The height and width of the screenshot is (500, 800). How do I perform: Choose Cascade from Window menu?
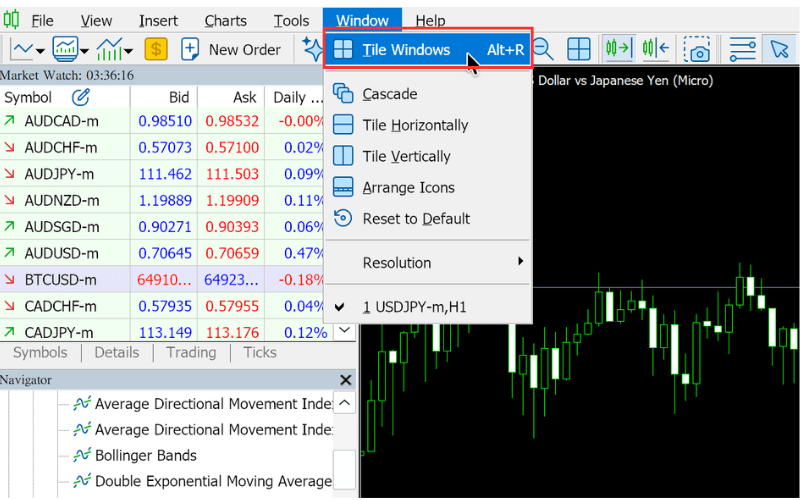pos(428,94)
